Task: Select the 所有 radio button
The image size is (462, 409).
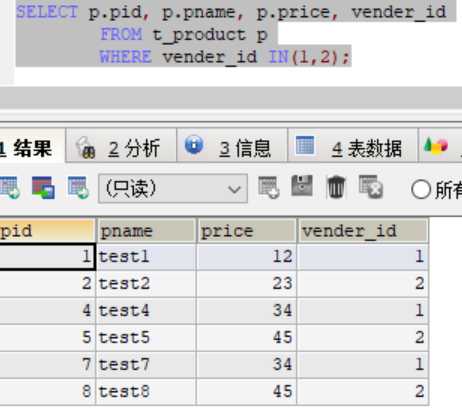Action: (421, 189)
